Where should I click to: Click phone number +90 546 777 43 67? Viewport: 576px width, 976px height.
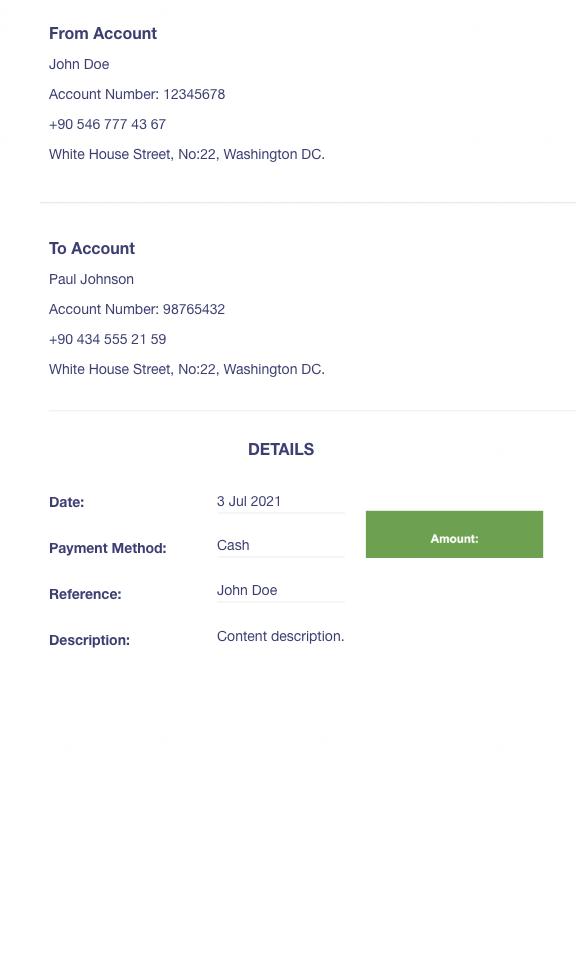(x=108, y=124)
